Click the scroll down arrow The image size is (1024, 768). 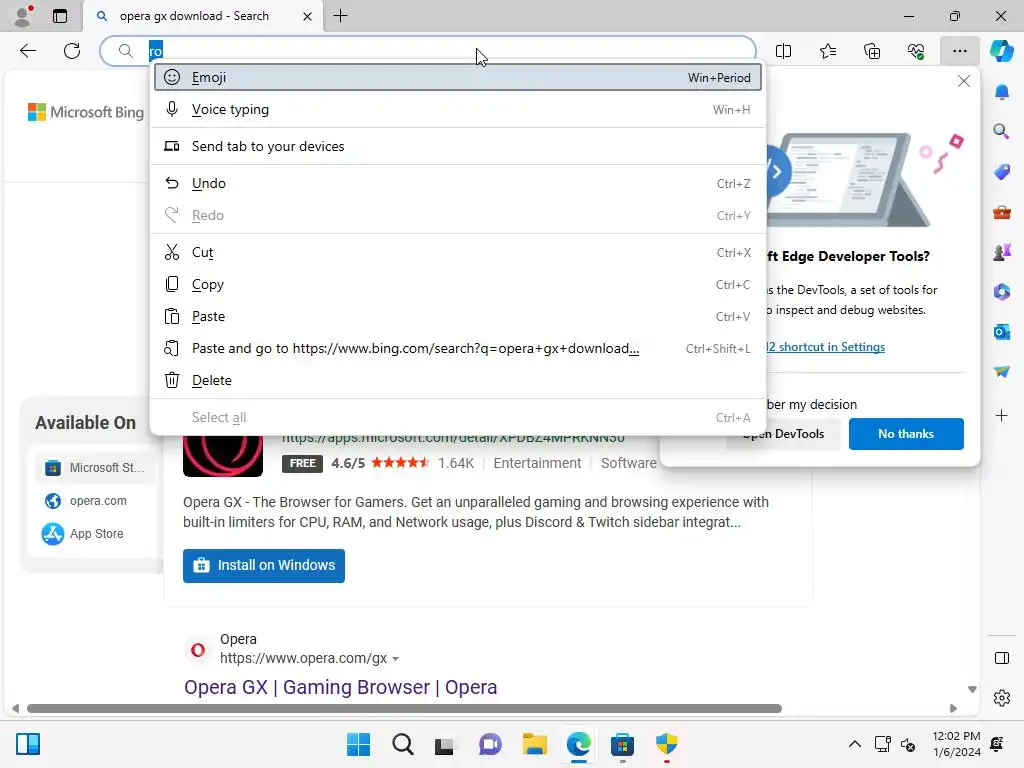click(x=972, y=690)
